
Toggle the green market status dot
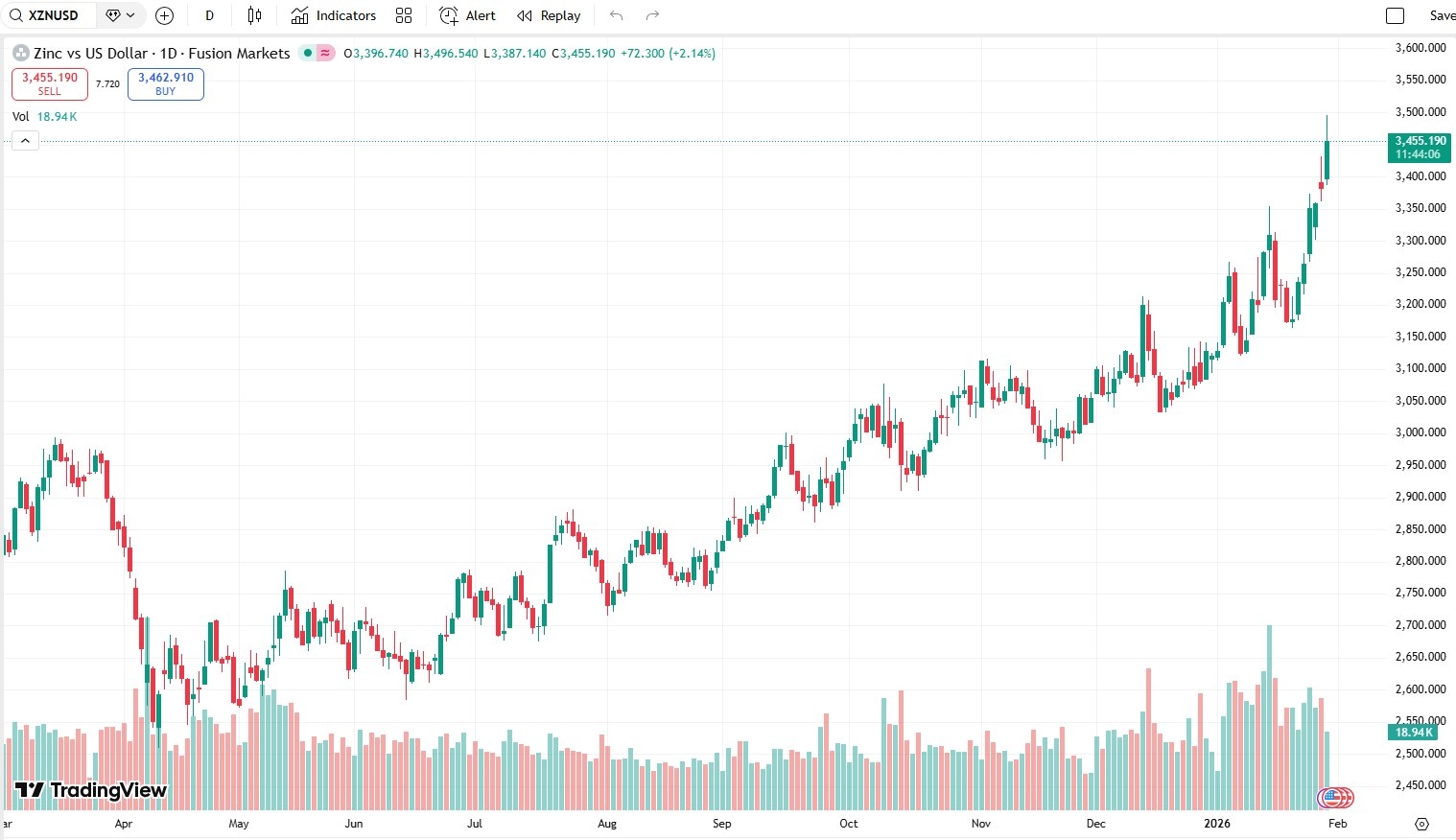[x=308, y=54]
